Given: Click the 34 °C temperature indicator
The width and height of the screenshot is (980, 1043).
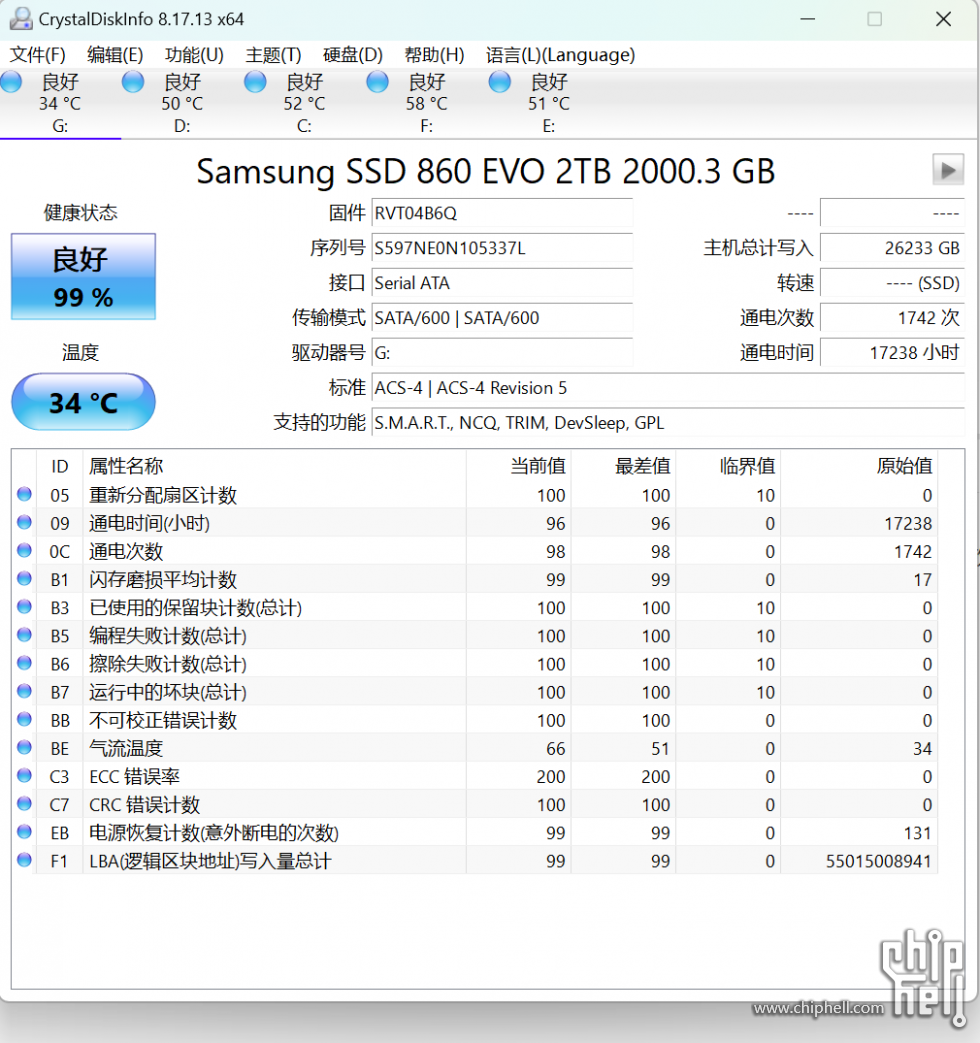Looking at the screenshot, I should (83, 402).
